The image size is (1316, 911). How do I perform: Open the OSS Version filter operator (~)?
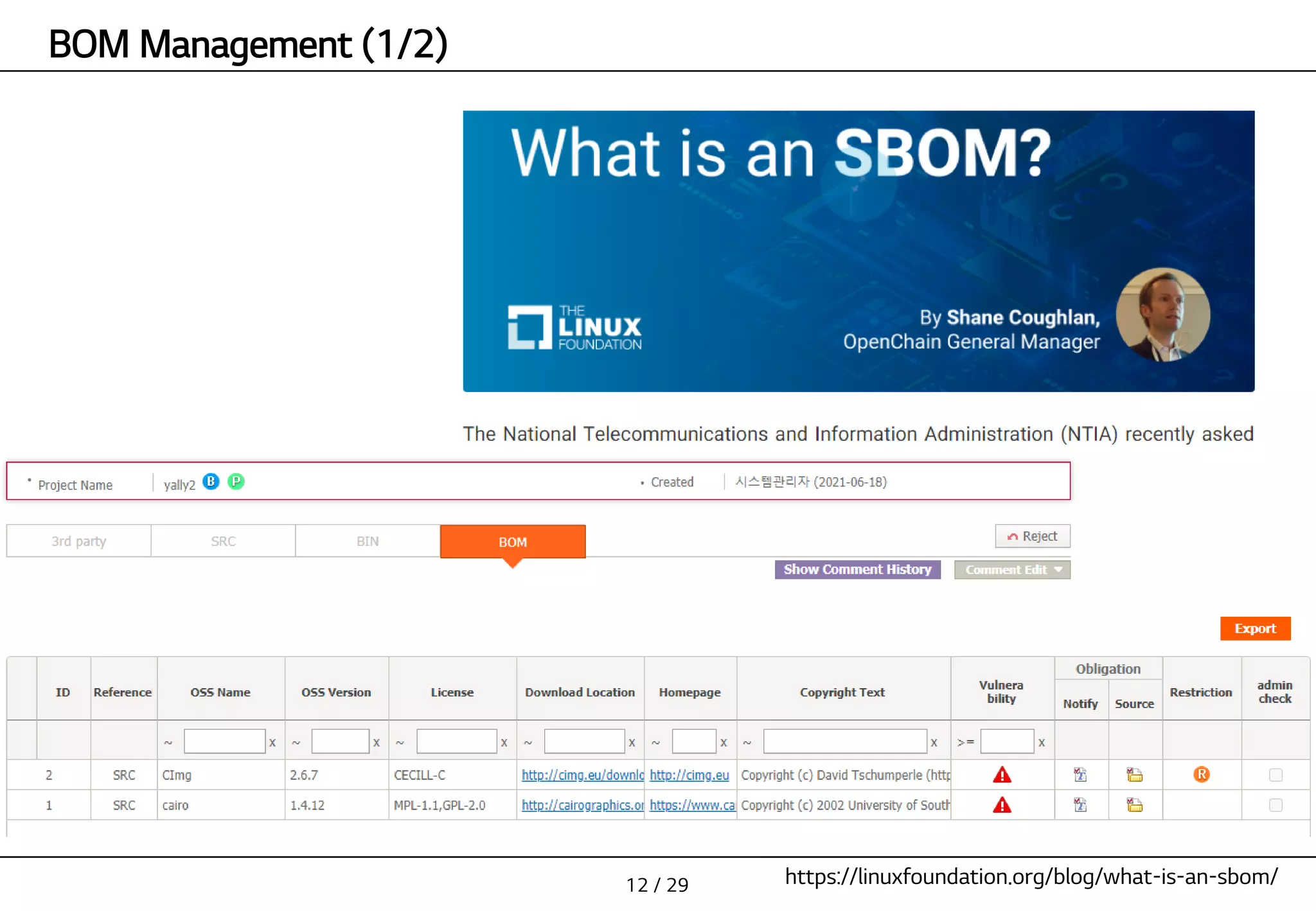point(296,743)
